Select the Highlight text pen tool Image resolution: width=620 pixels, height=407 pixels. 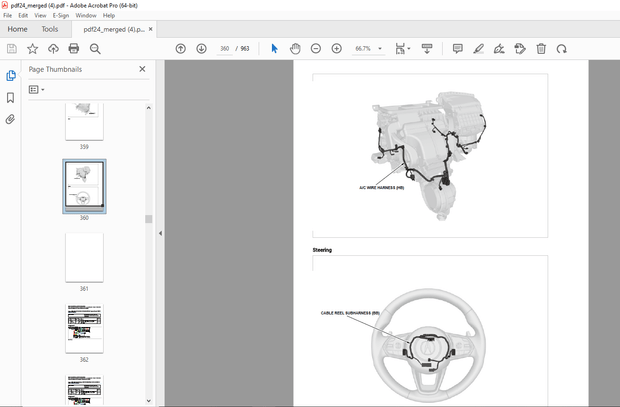(x=478, y=49)
